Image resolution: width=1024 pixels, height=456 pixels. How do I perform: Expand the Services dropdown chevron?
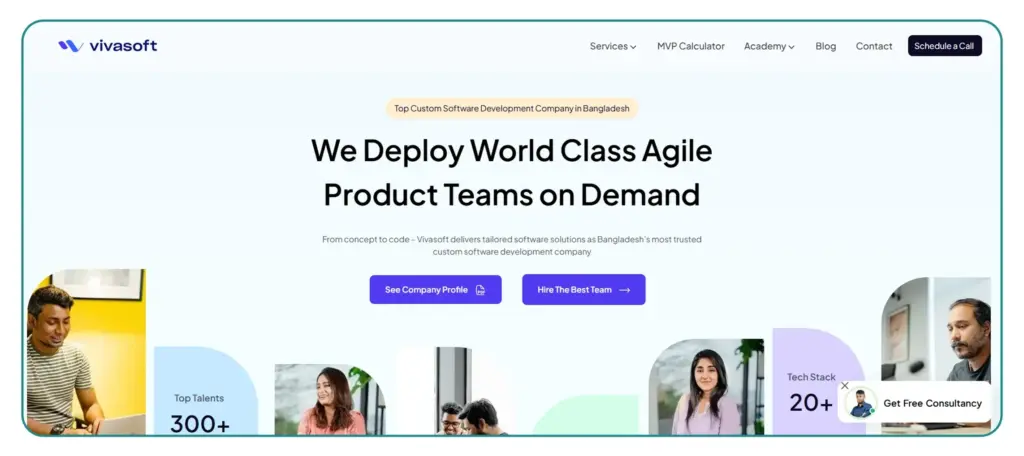coord(633,47)
